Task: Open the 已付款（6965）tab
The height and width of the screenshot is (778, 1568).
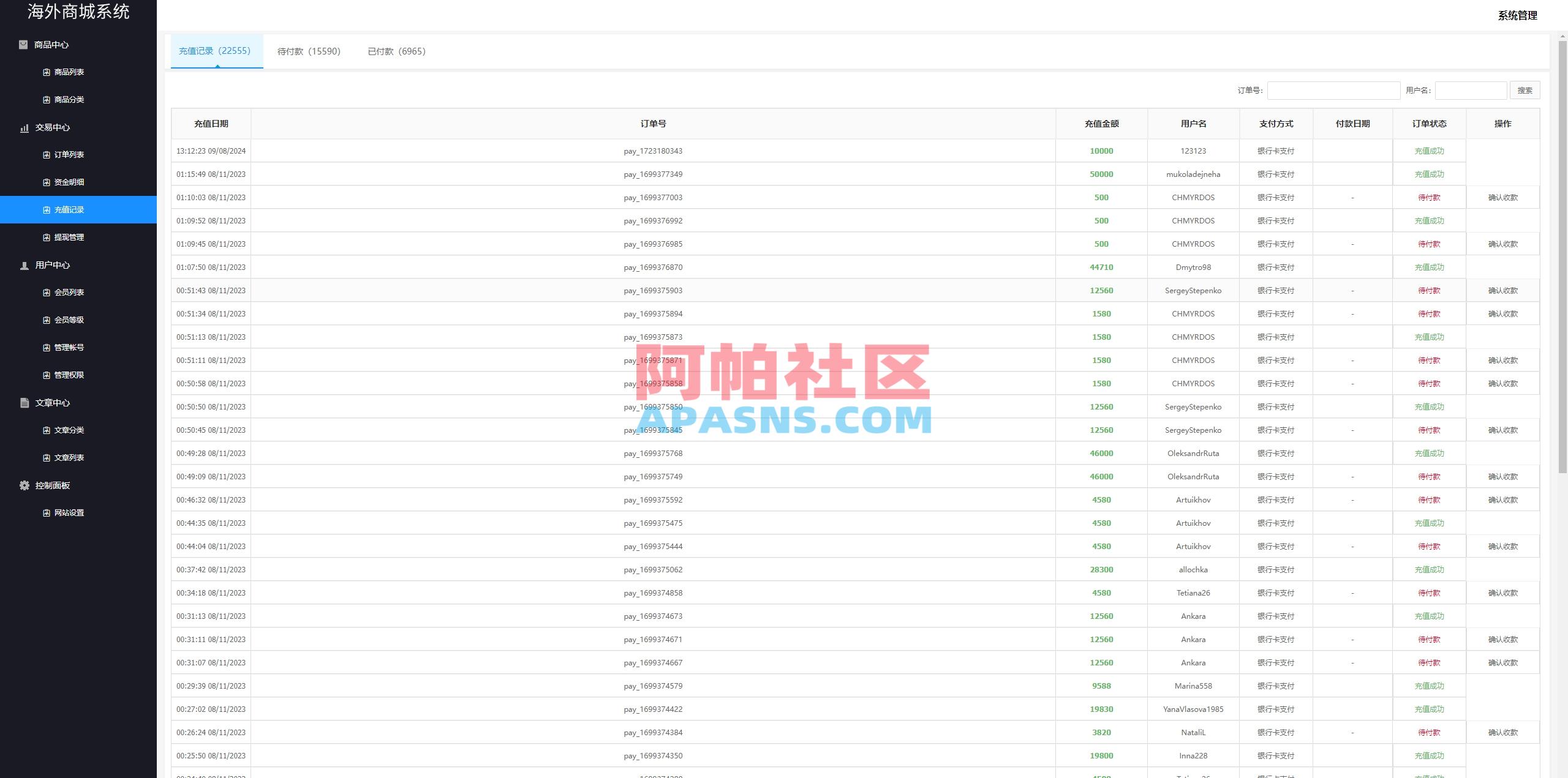Action: click(396, 51)
